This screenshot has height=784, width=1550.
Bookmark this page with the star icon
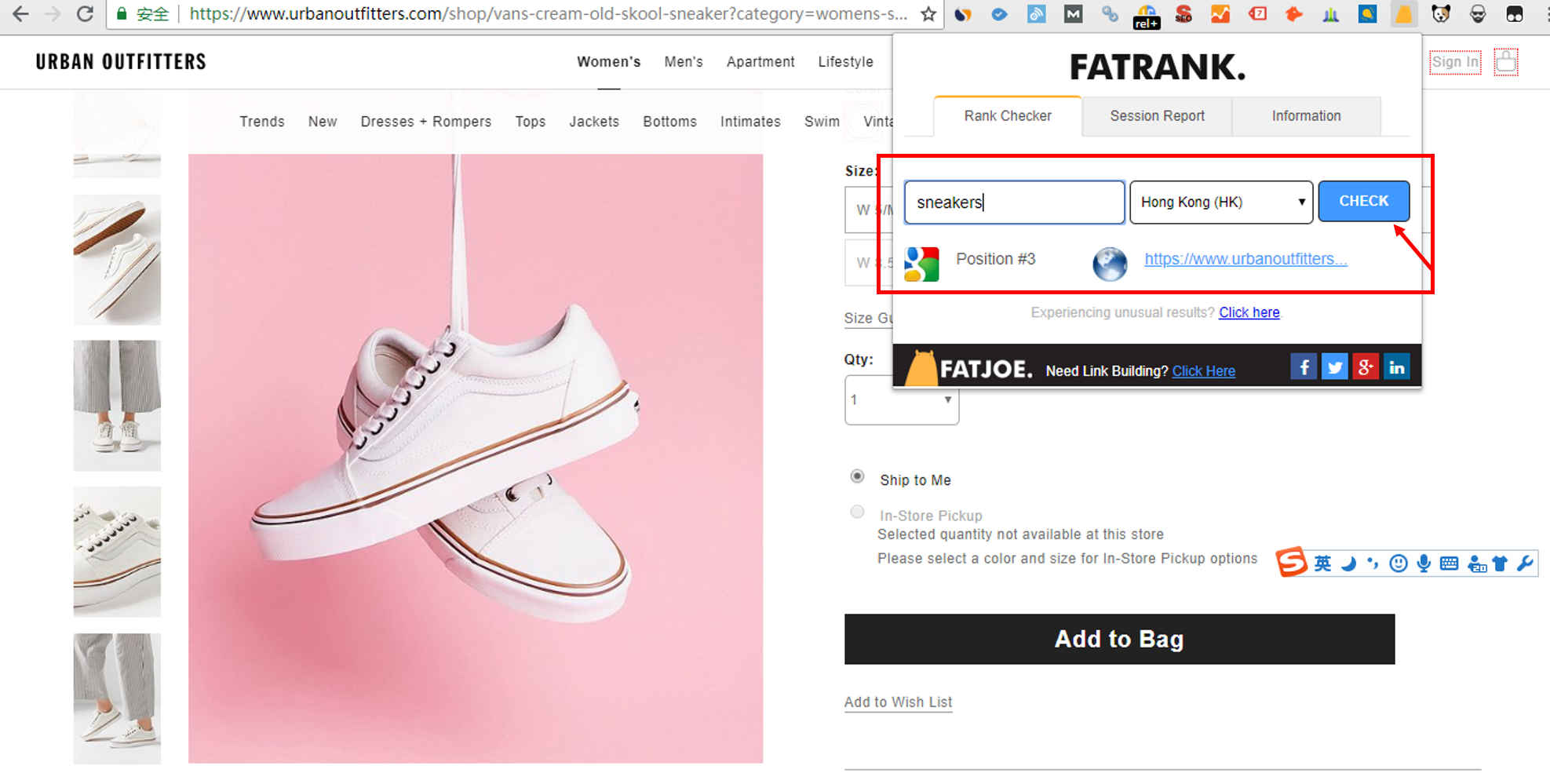click(928, 14)
